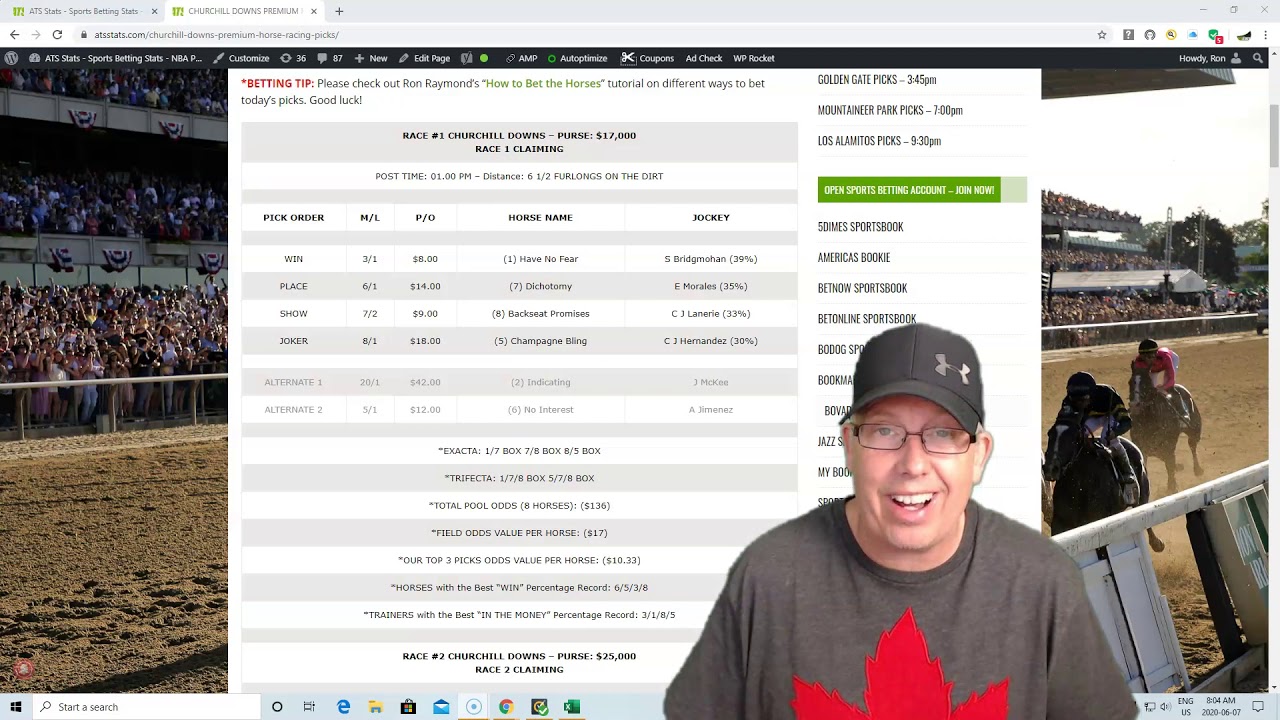Open AMP menu in admin bar
The image size is (1280, 720).
[521, 58]
